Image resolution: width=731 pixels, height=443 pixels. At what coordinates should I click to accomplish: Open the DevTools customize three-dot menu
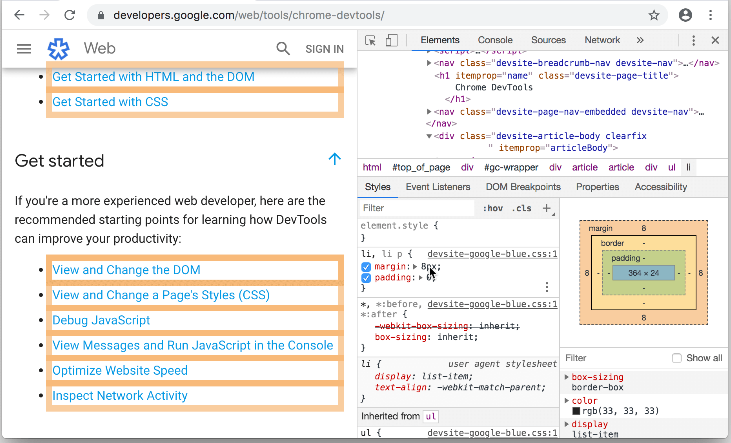pos(693,40)
